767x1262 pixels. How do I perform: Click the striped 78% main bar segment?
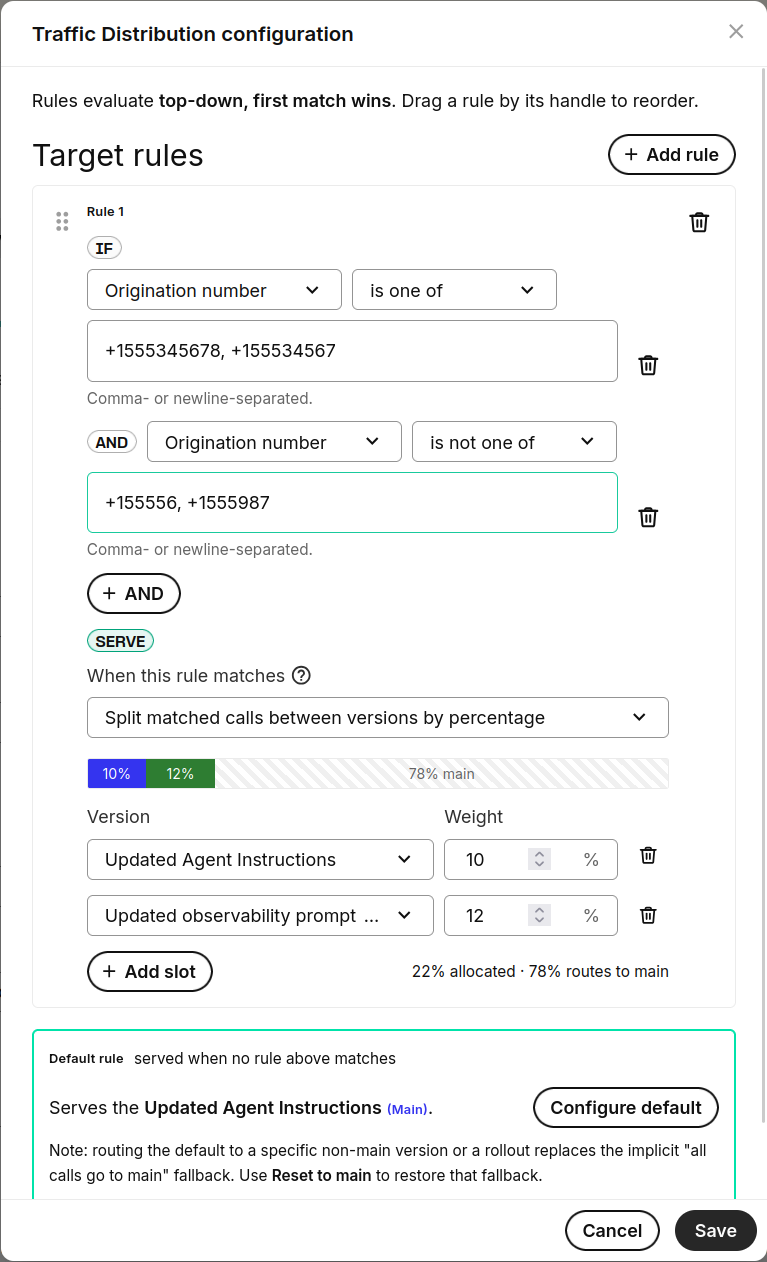click(442, 773)
